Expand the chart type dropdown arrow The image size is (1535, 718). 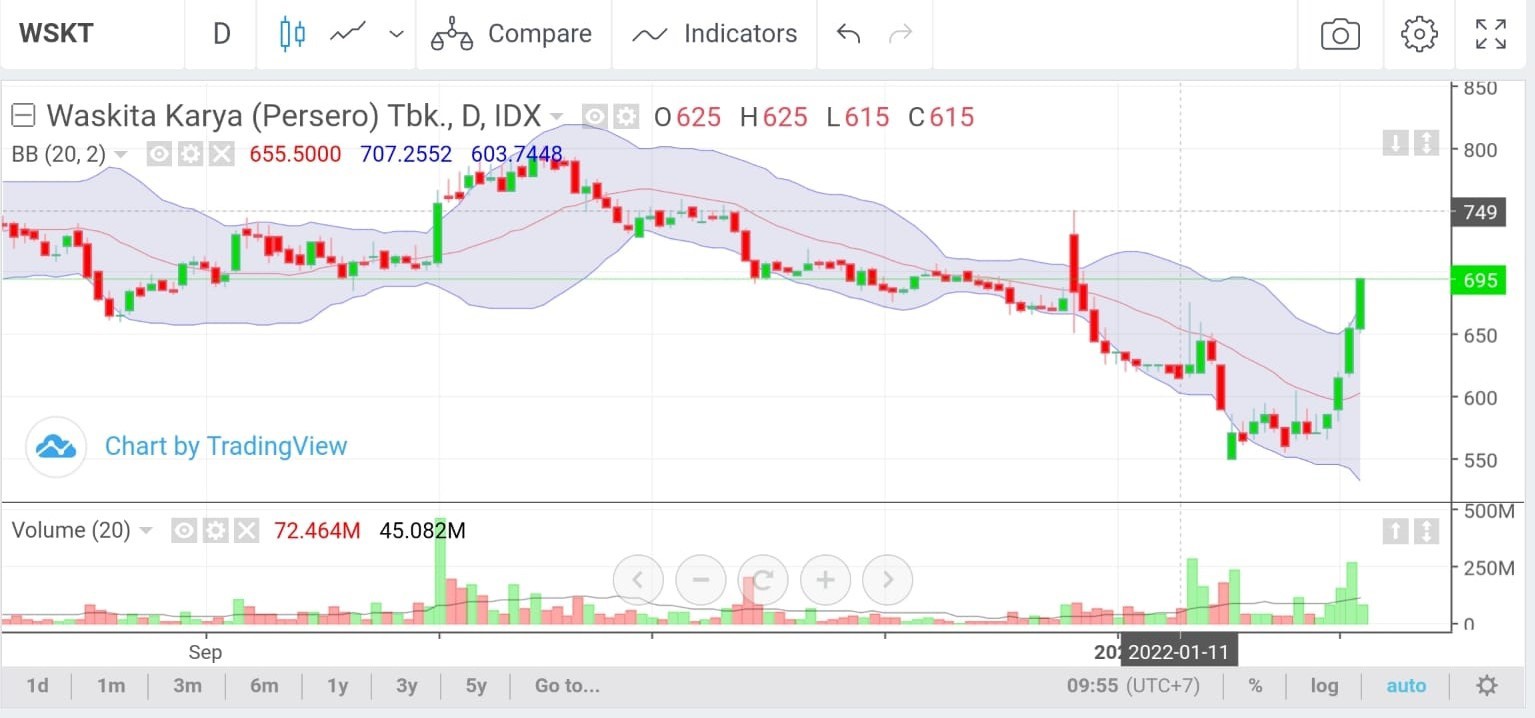pos(396,34)
